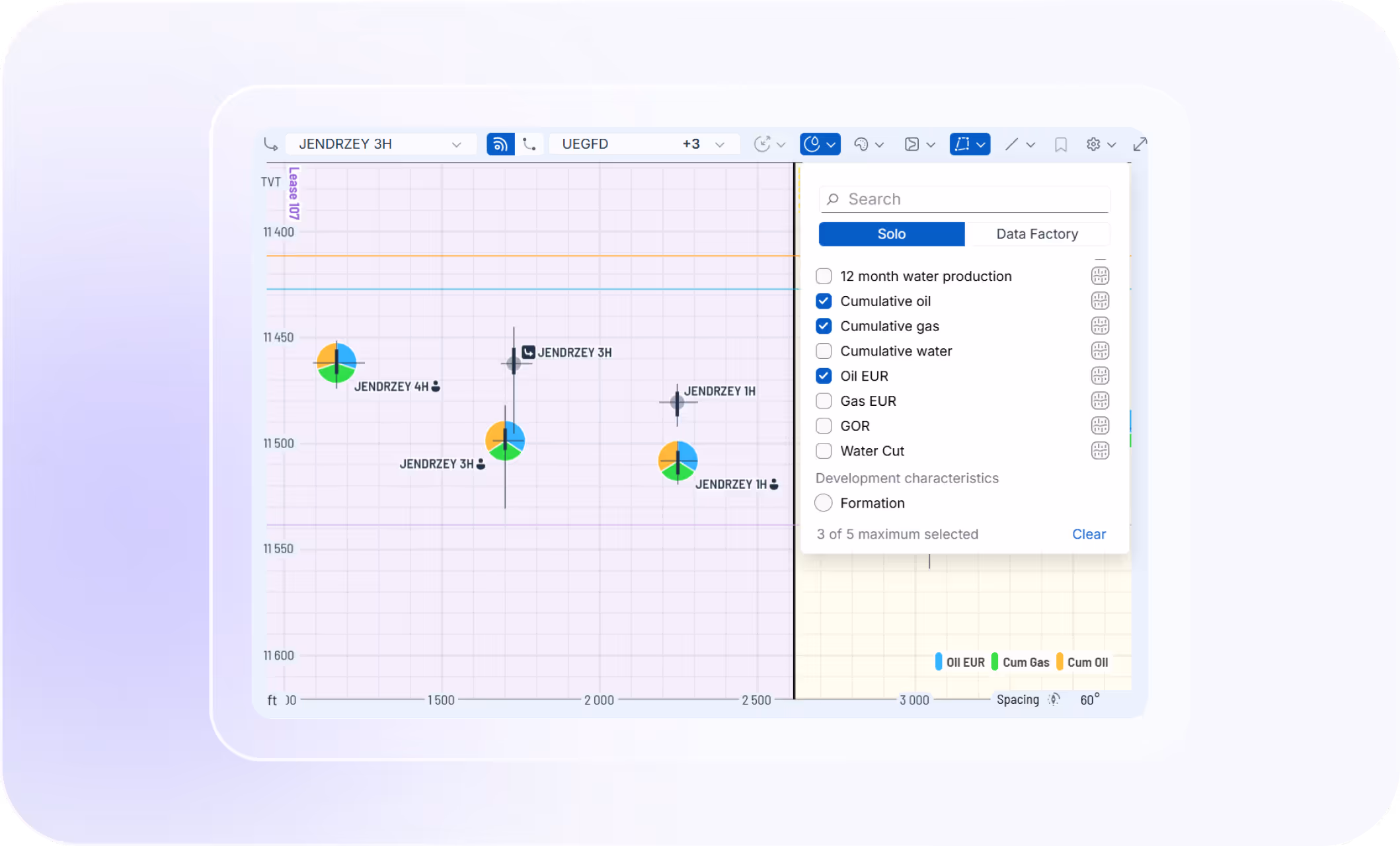
Task: Check the 12 month water production box
Action: tap(824, 276)
